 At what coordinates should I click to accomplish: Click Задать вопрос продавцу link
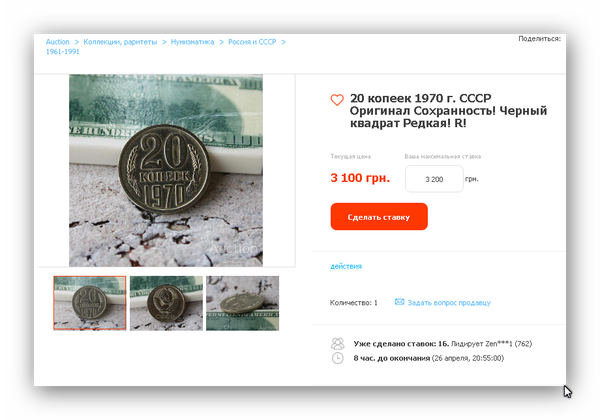tap(449, 303)
